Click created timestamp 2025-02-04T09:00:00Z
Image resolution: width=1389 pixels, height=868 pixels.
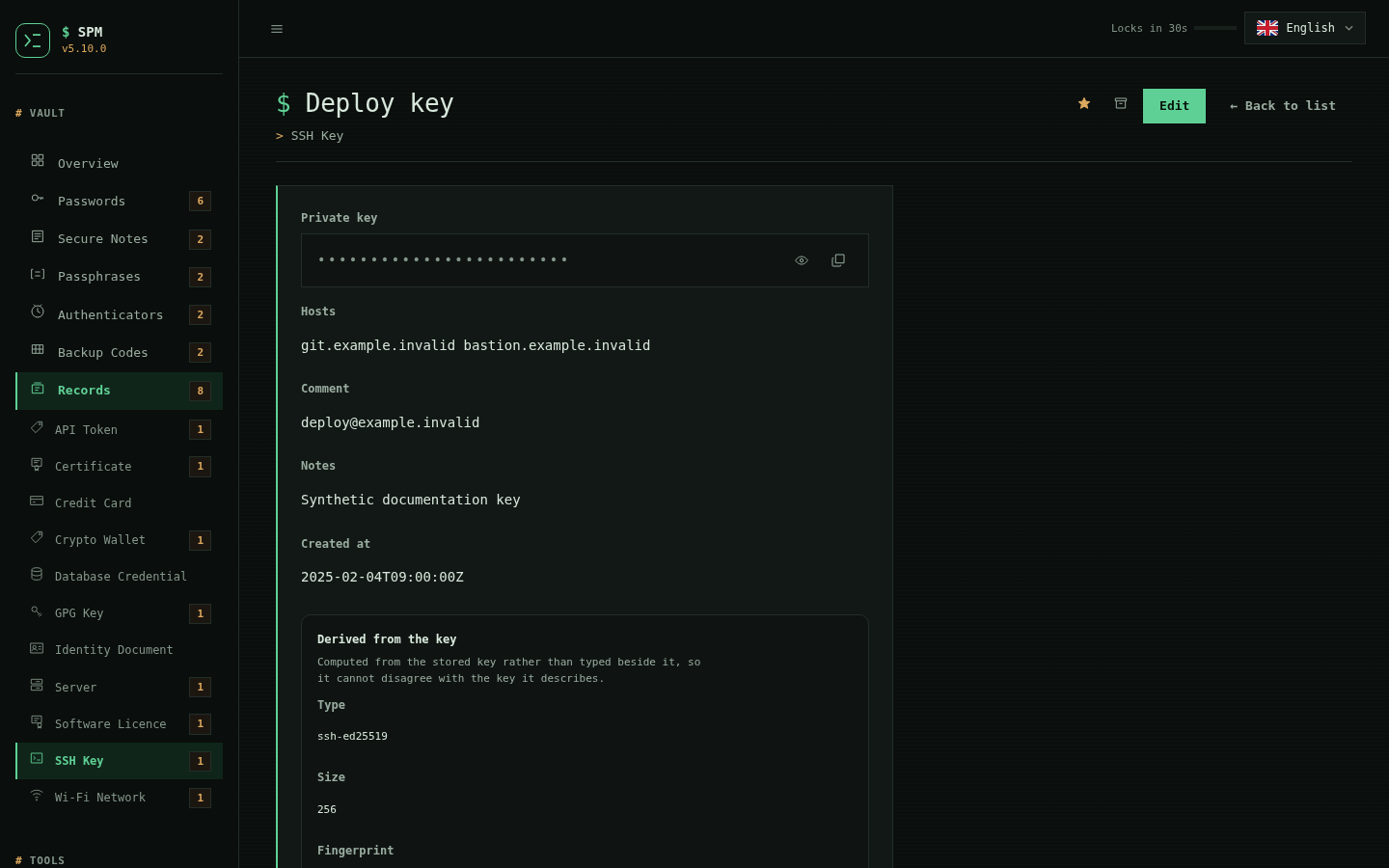pos(382,577)
